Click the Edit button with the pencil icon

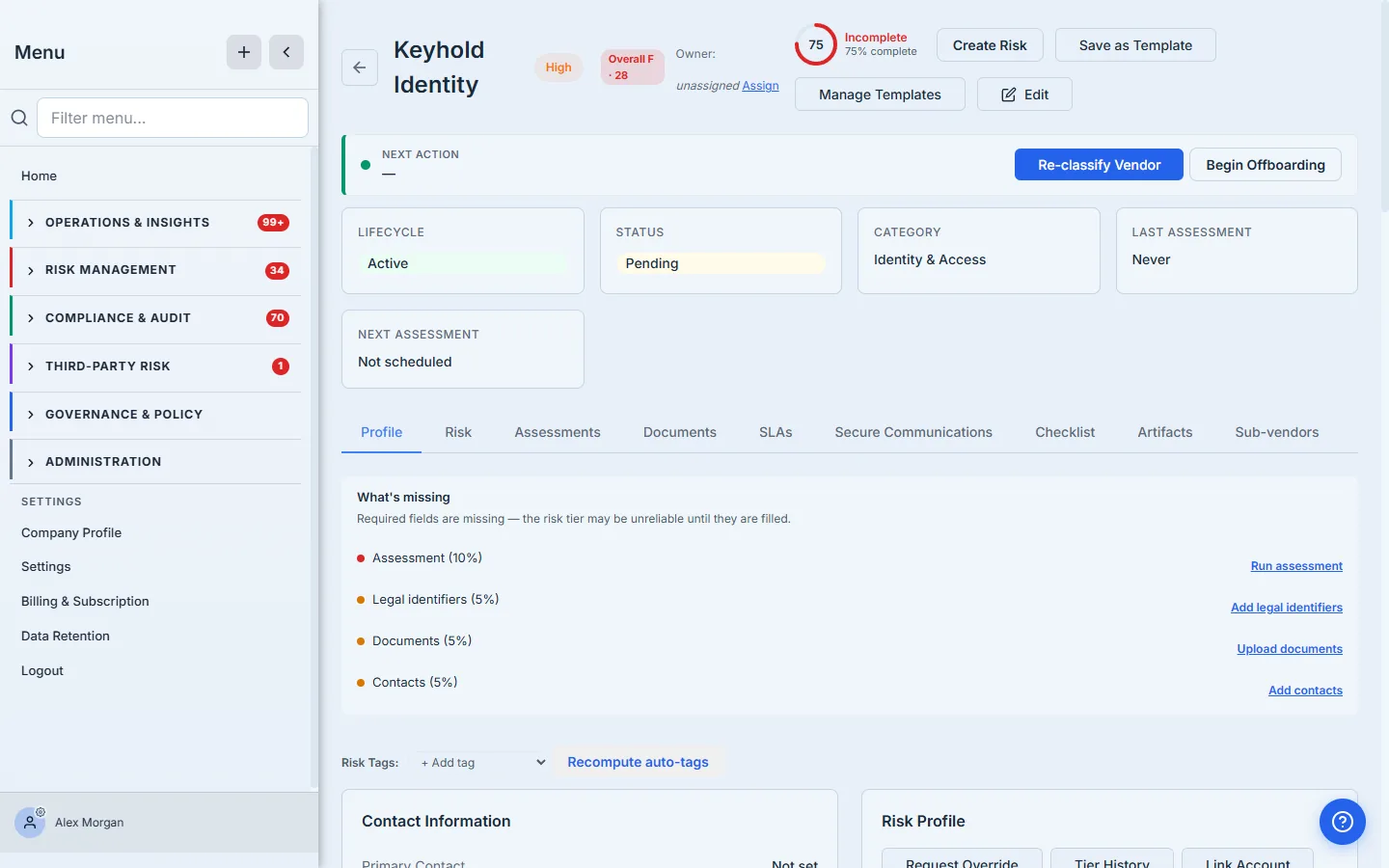(1024, 95)
